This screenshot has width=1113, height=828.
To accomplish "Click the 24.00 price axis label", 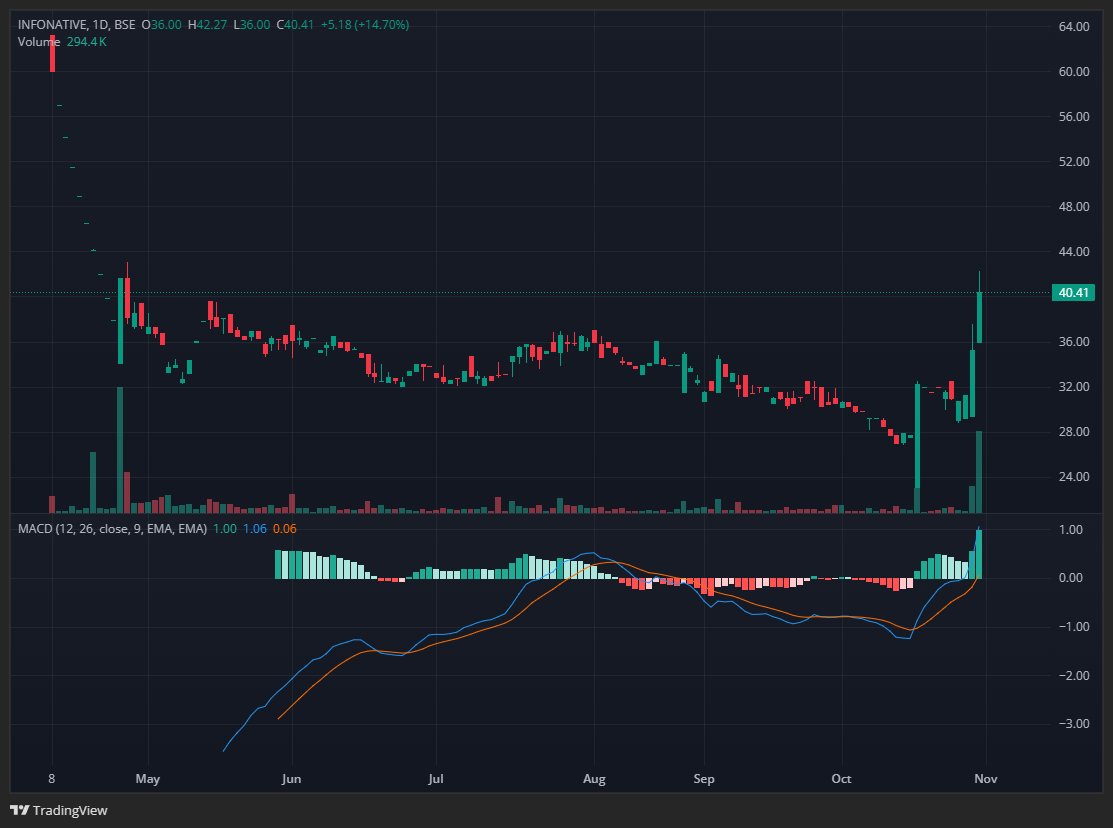I will [1073, 476].
